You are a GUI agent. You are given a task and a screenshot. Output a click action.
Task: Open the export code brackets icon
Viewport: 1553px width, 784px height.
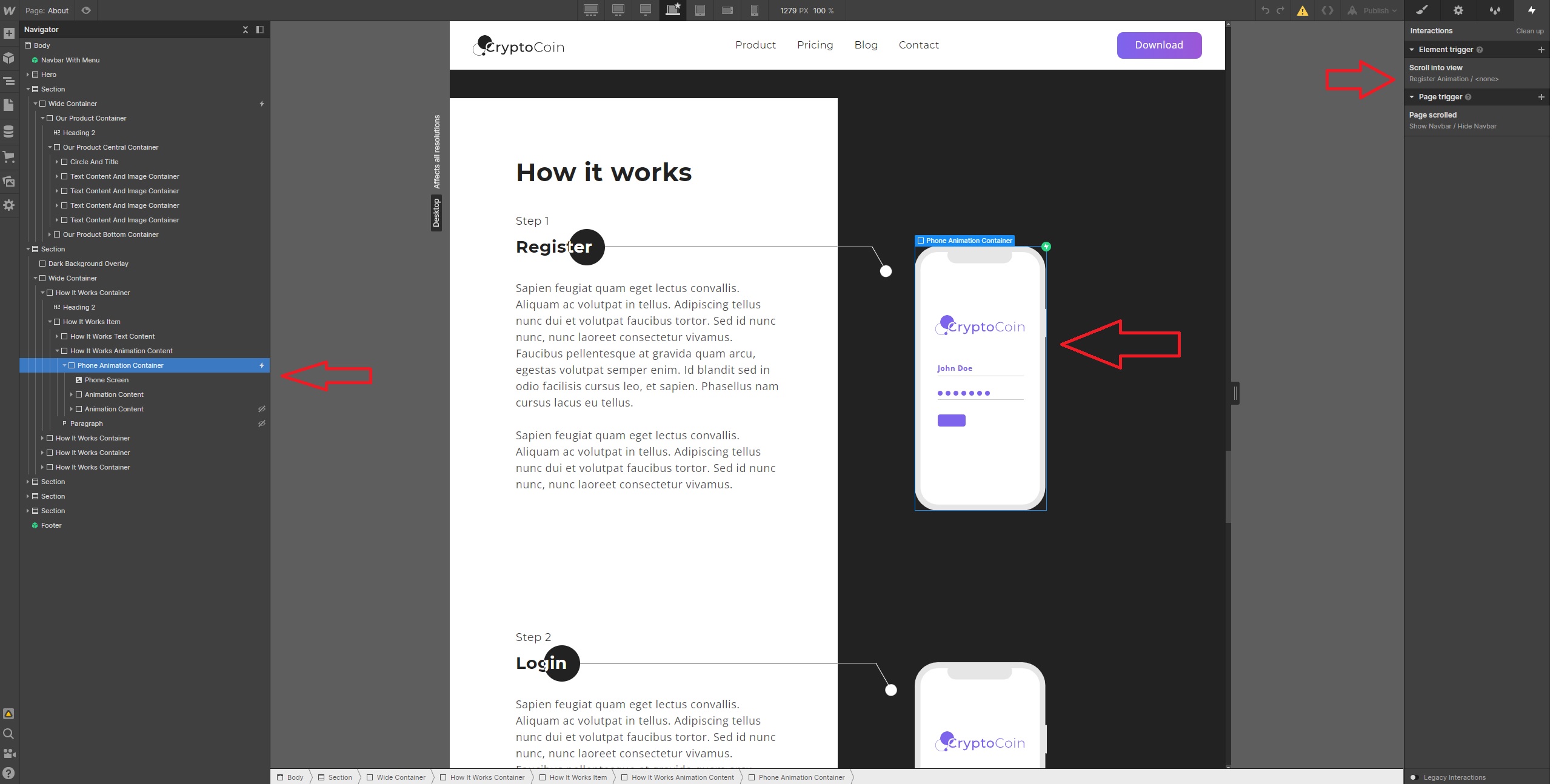click(x=1327, y=10)
